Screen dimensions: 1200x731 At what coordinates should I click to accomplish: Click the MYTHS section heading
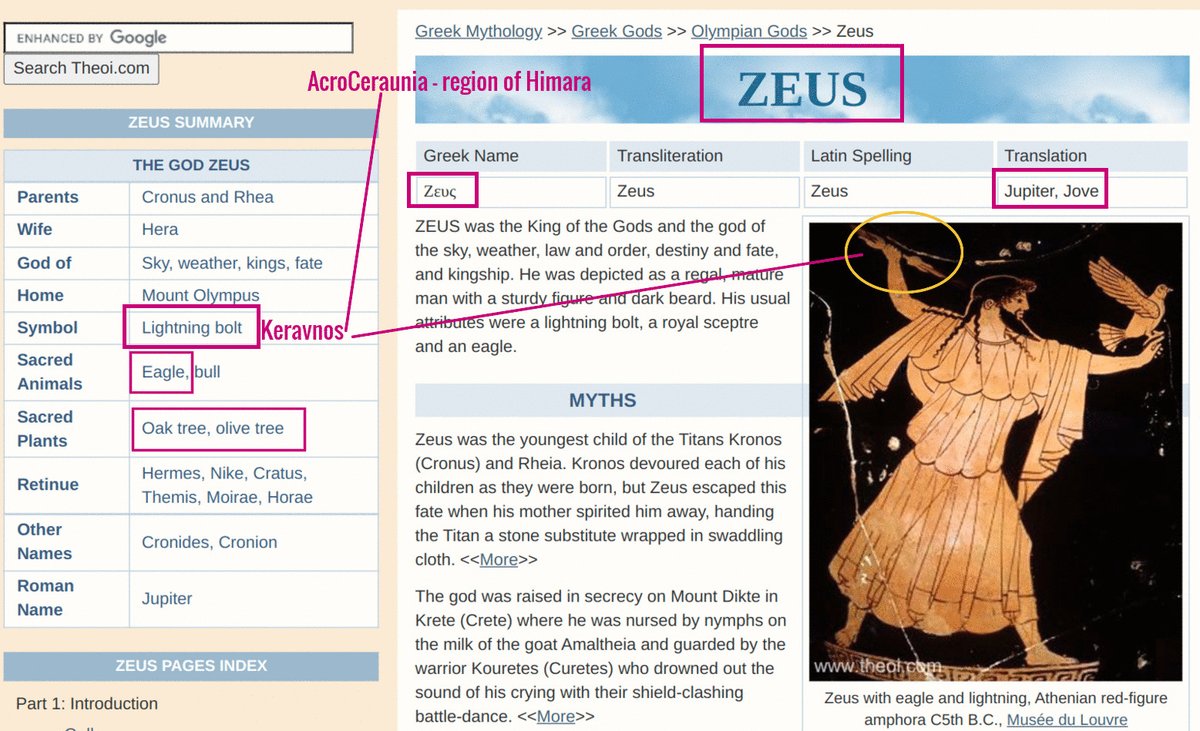pos(603,401)
